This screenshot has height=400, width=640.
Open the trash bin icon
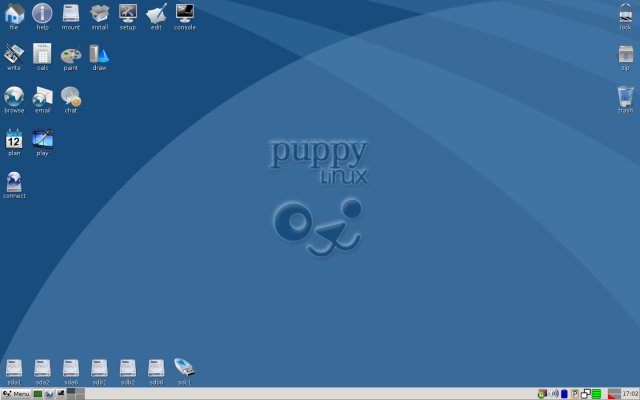625,100
